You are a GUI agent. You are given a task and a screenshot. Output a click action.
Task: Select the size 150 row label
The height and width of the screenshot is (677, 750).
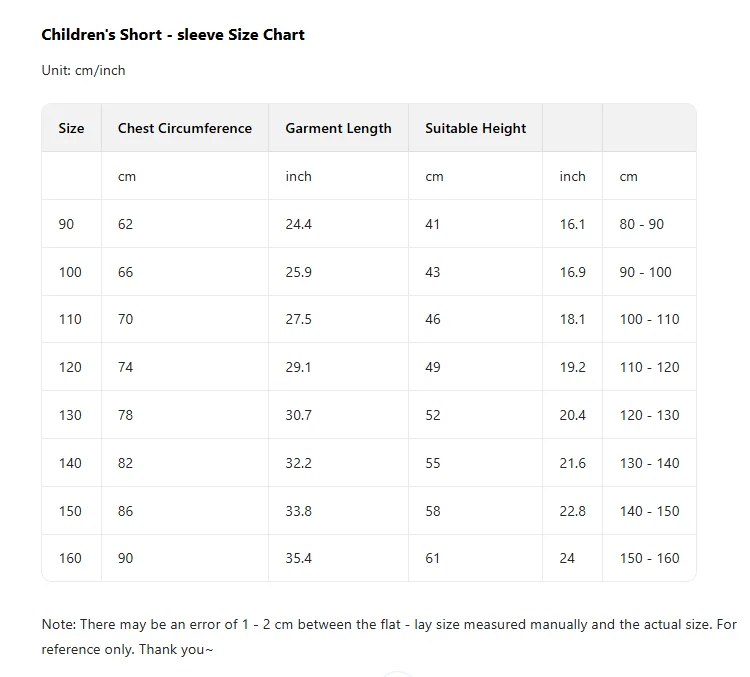(x=70, y=511)
